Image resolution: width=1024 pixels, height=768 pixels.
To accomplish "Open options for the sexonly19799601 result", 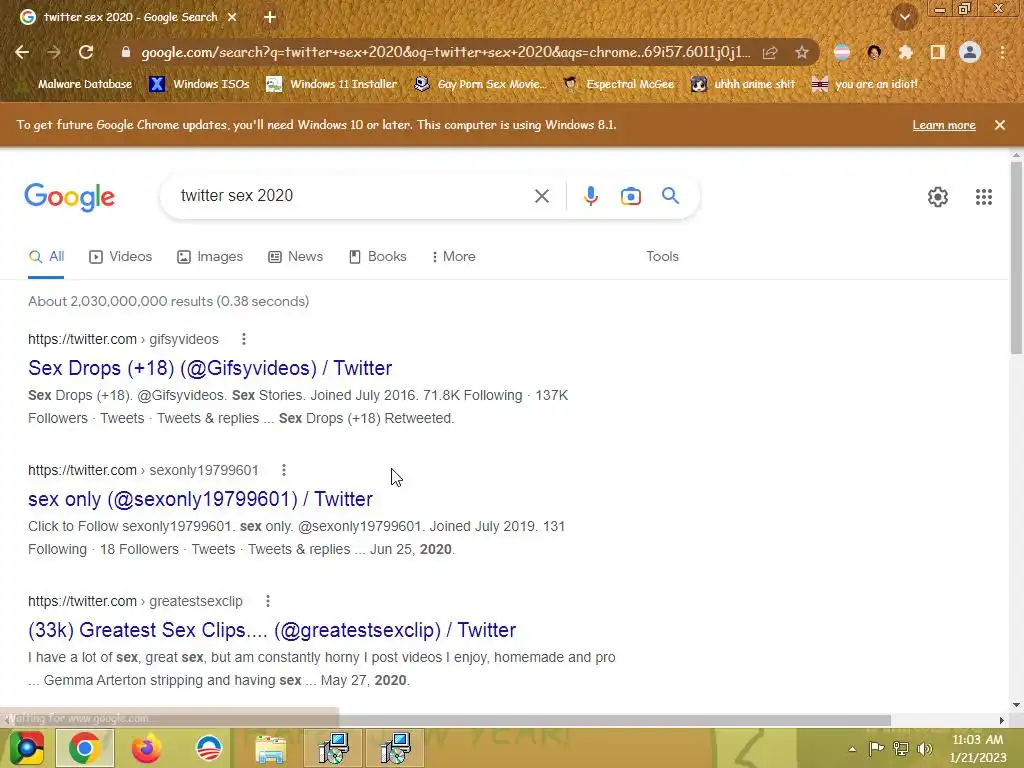I will point(283,470).
